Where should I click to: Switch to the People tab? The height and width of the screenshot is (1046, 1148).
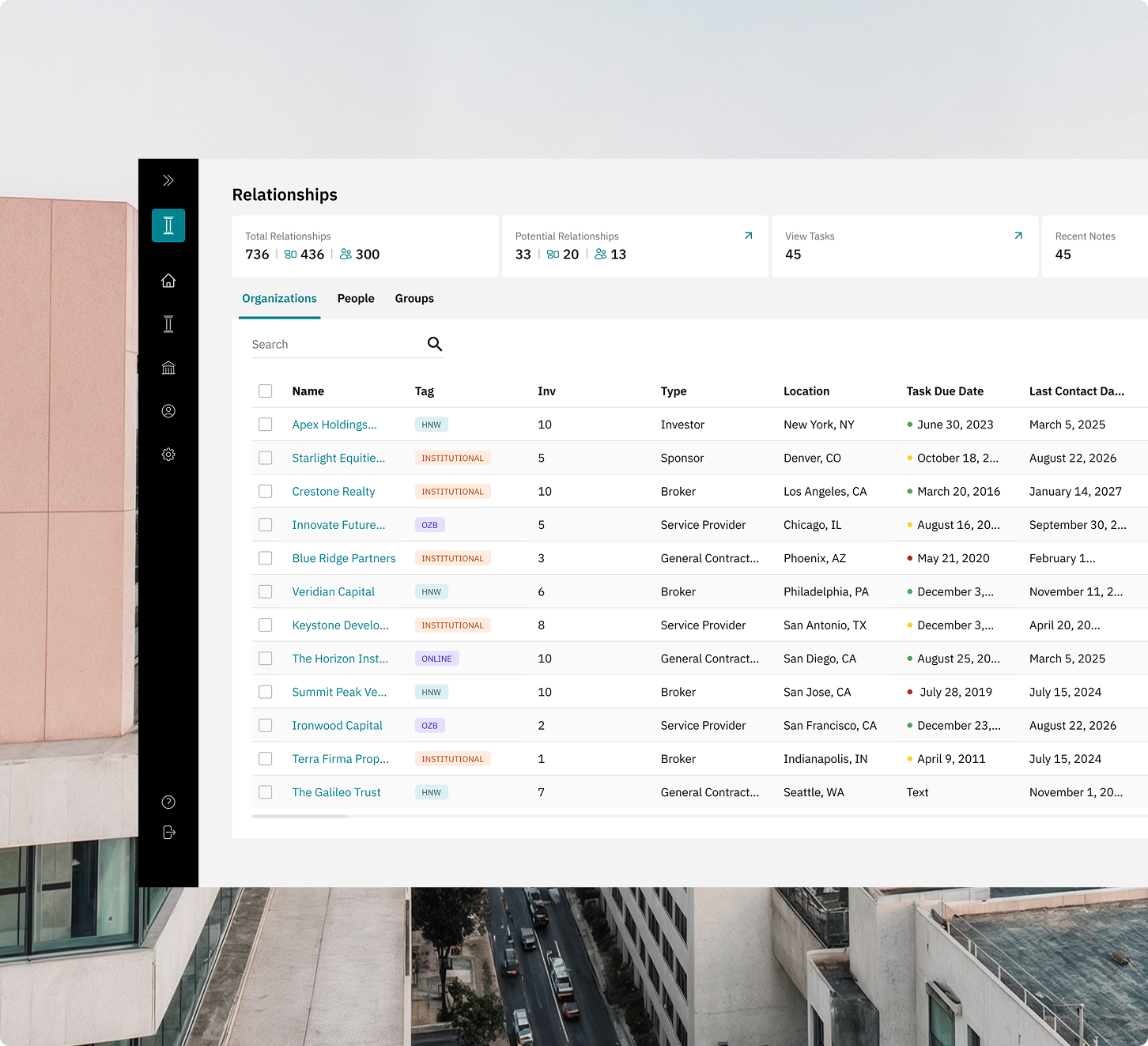click(x=356, y=299)
